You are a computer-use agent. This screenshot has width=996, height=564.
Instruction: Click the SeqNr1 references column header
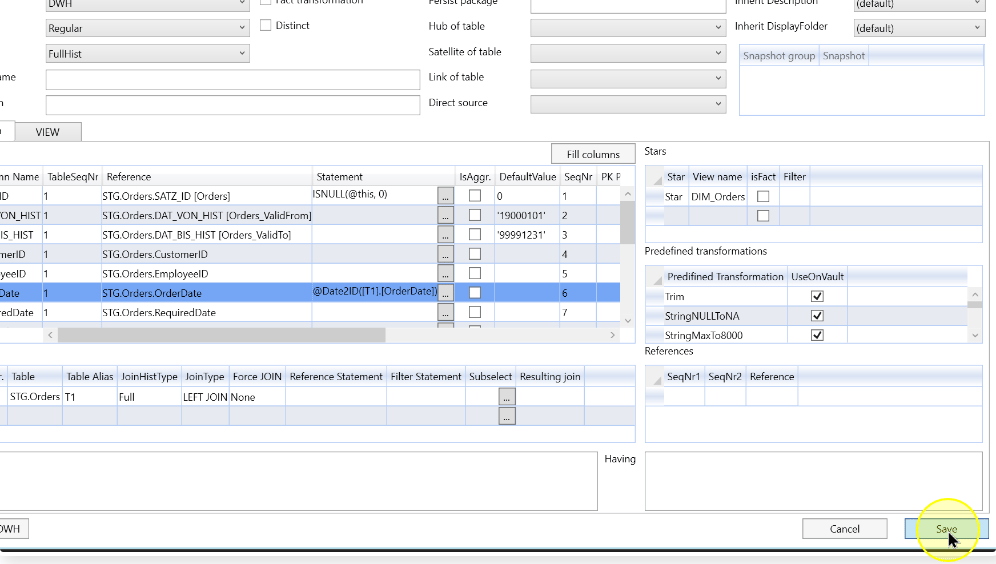(x=683, y=377)
